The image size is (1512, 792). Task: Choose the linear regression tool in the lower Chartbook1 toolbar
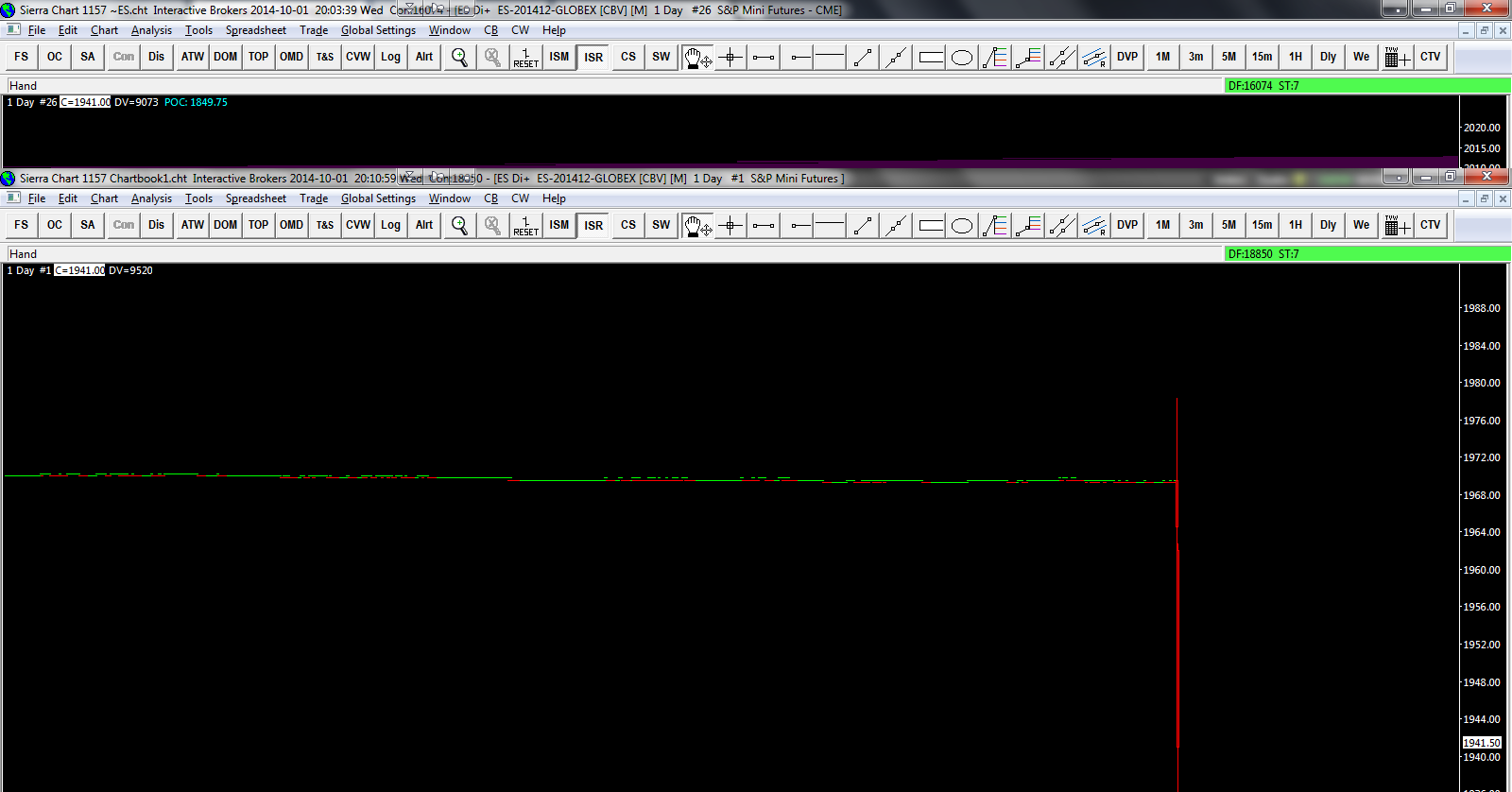pos(1094,225)
